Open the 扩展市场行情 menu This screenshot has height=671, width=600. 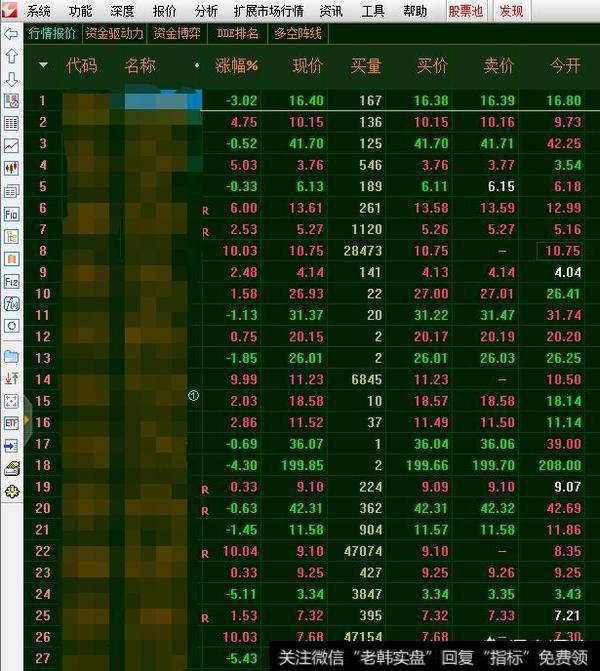(269, 11)
